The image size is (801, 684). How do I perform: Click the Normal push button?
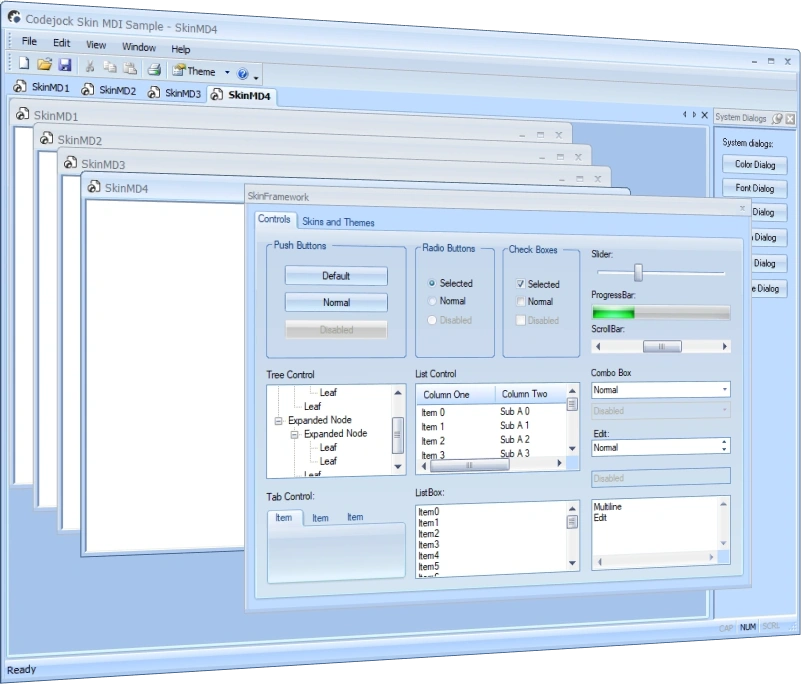pyautogui.click(x=336, y=302)
